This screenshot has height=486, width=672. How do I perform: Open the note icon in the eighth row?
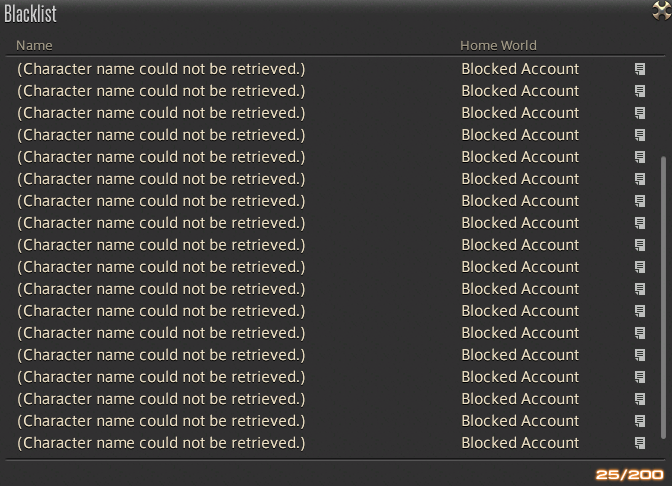pos(640,223)
